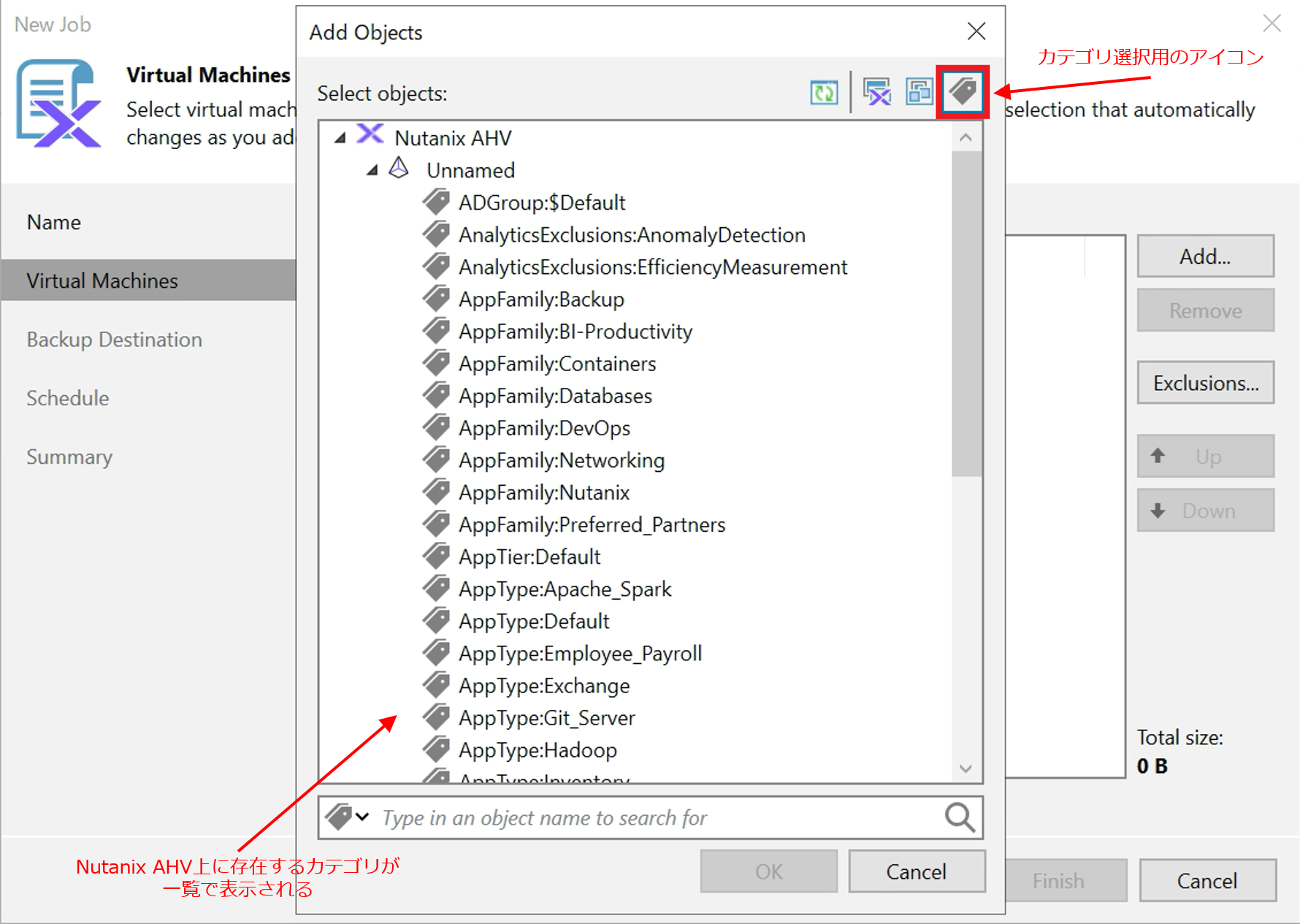Click the tag icon beside AppFamily:DevOps
The height and width of the screenshot is (924, 1300).
coord(436,427)
